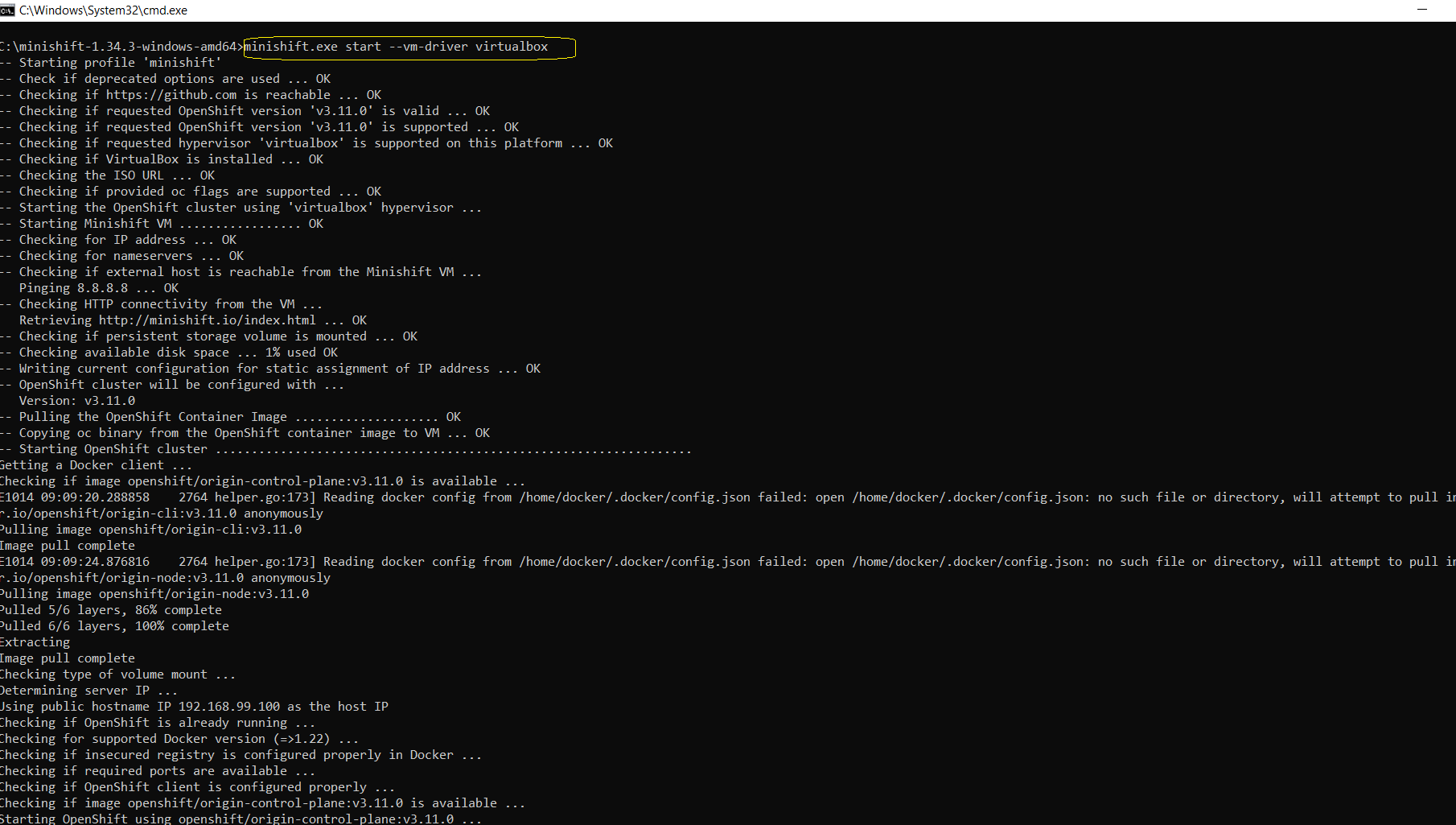
Task: Select the line 'OpenShift cluster will be configured with'
Action: coord(172,385)
